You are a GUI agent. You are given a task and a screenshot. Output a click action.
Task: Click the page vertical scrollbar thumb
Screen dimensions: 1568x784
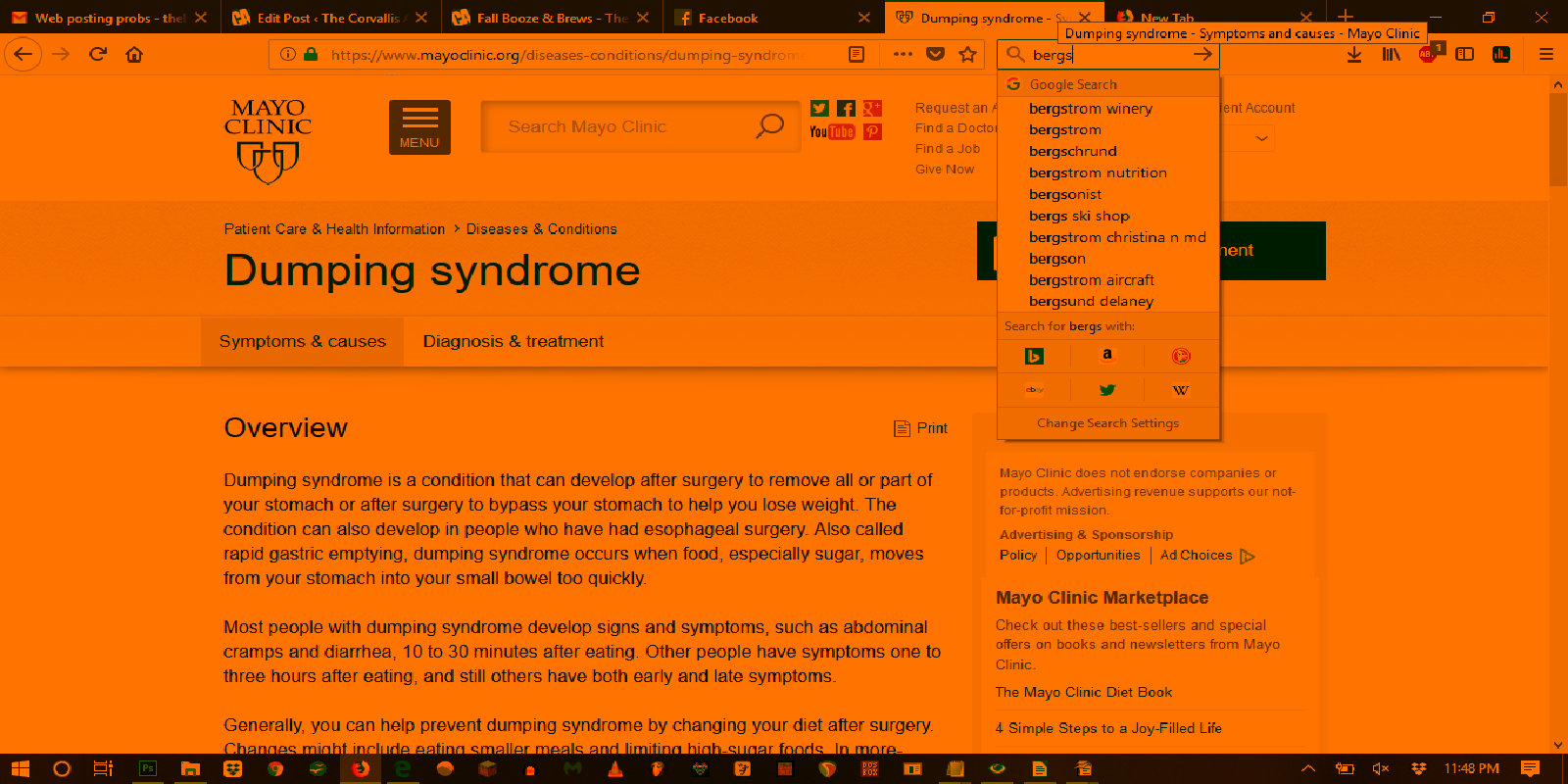click(x=1558, y=139)
